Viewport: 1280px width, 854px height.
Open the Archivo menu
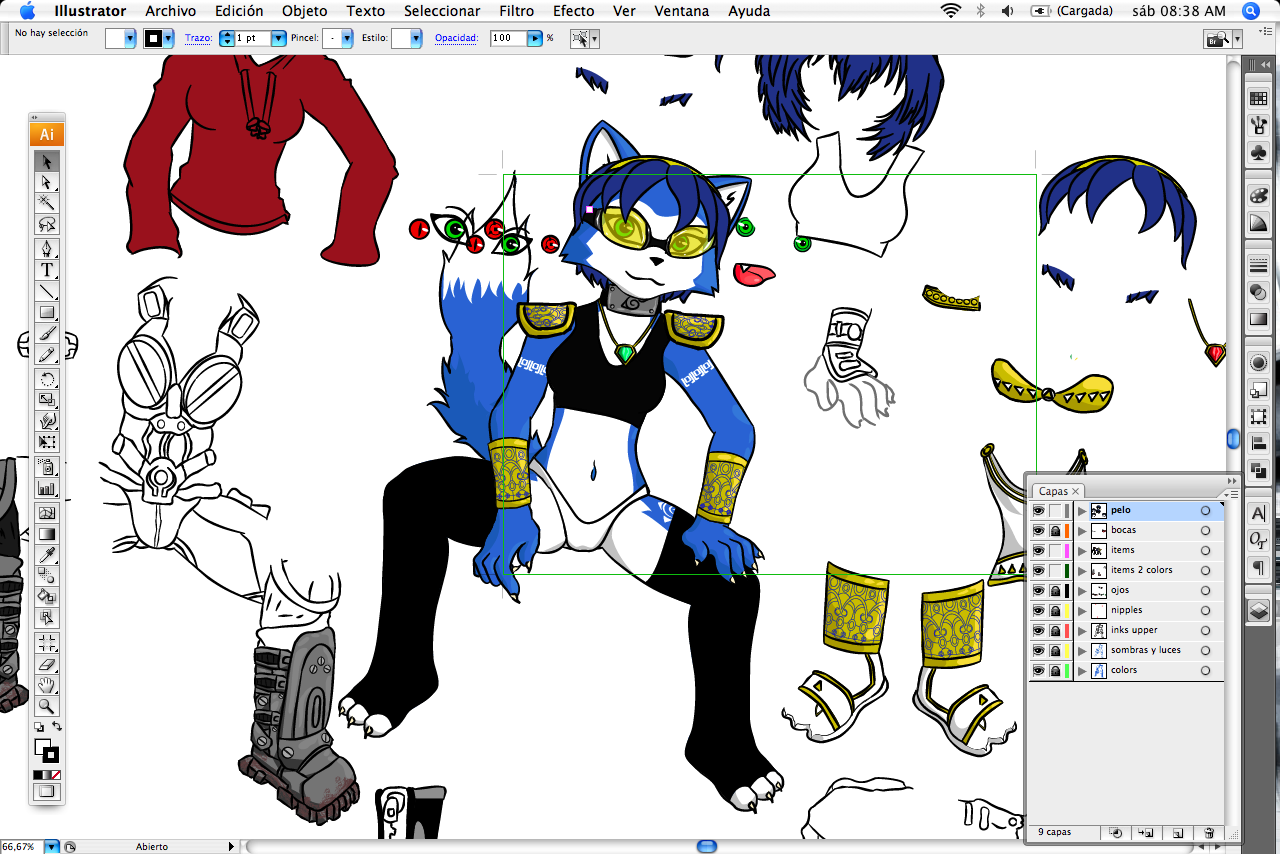point(170,11)
